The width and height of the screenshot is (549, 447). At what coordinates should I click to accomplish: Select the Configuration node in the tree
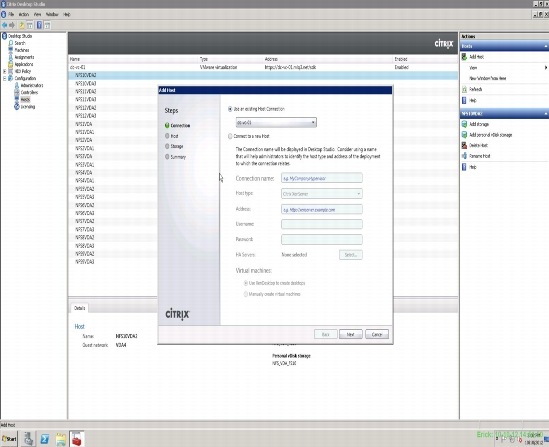coord(25,78)
